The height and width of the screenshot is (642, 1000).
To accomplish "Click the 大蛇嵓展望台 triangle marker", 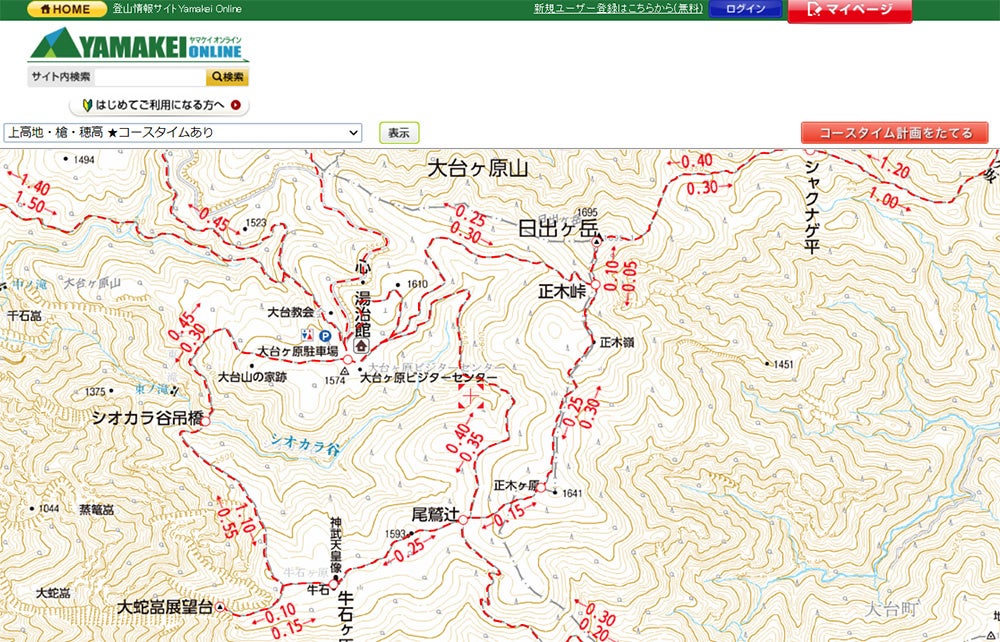I will tap(221, 608).
